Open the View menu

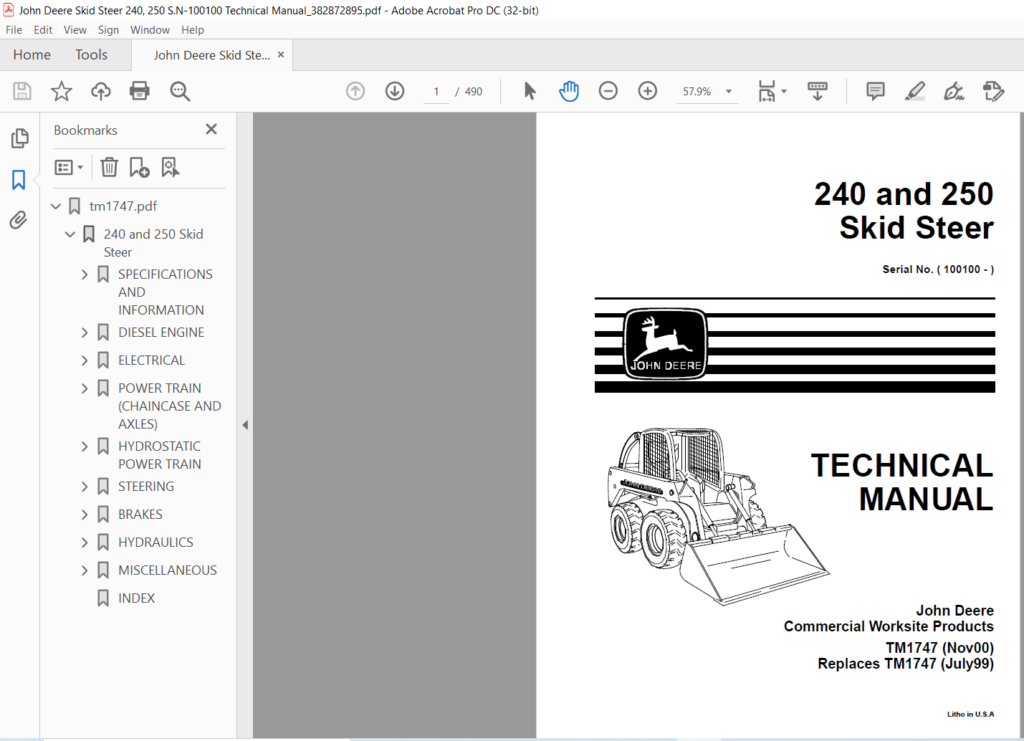pos(75,30)
